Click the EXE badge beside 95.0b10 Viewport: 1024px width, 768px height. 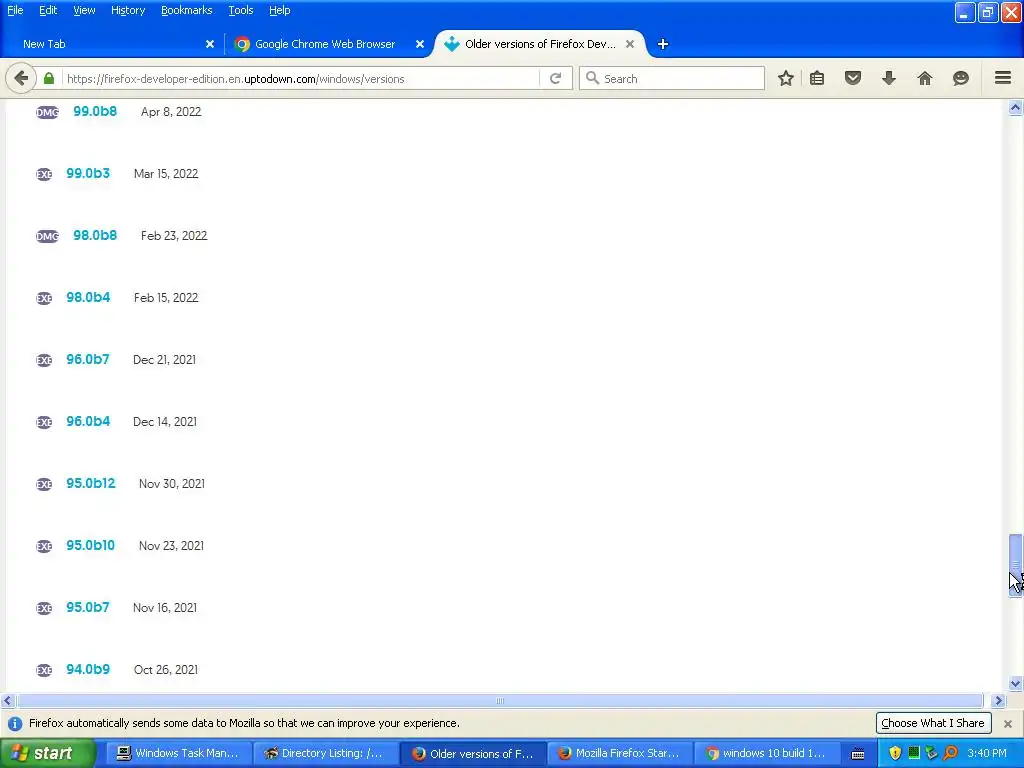click(x=44, y=547)
